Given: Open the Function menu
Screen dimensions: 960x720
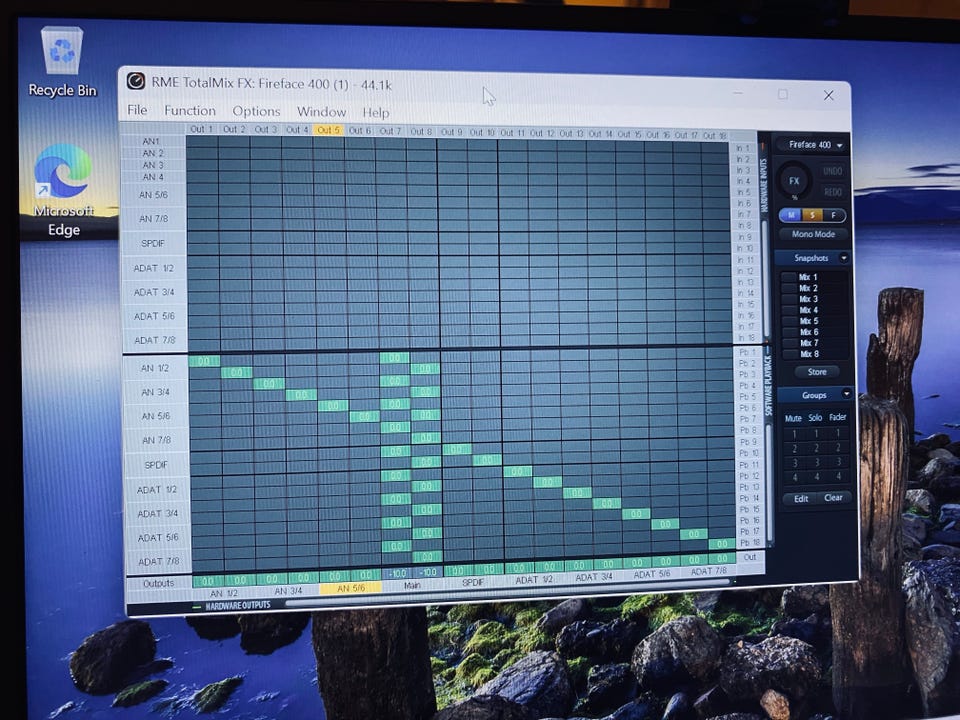Looking at the screenshot, I should [190, 111].
